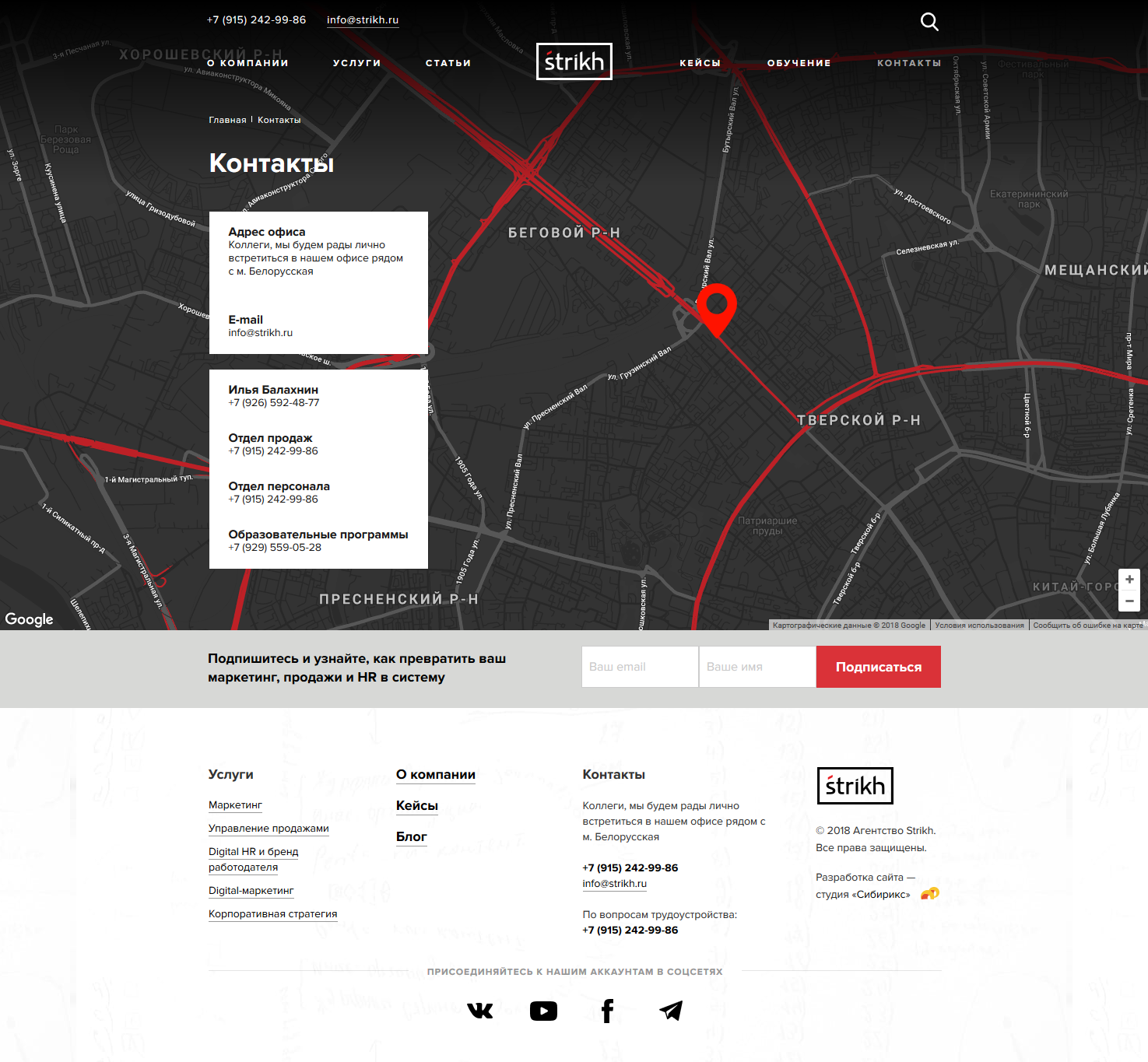Screen dimensions: 1148x1062
Task: Open the YouTube channel icon
Action: tap(543, 1011)
